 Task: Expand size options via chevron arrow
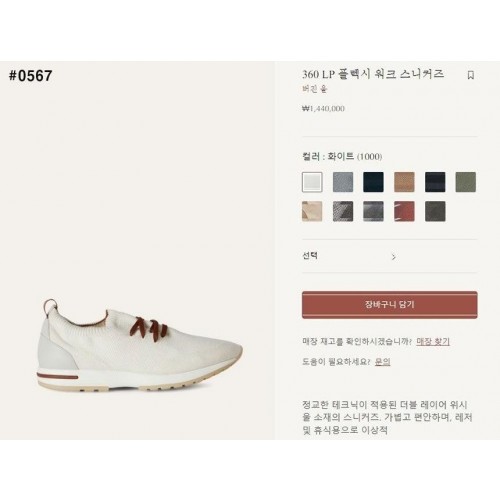[394, 257]
